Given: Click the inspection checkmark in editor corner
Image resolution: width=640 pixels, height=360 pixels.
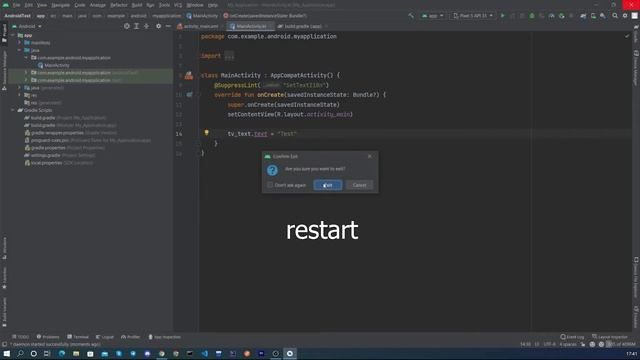Looking at the screenshot, I should (x=627, y=36).
